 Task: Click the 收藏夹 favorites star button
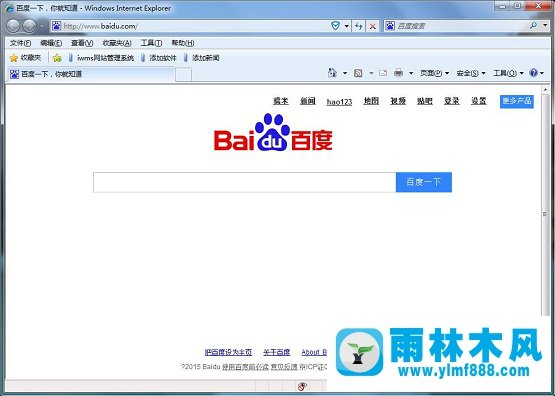25,58
